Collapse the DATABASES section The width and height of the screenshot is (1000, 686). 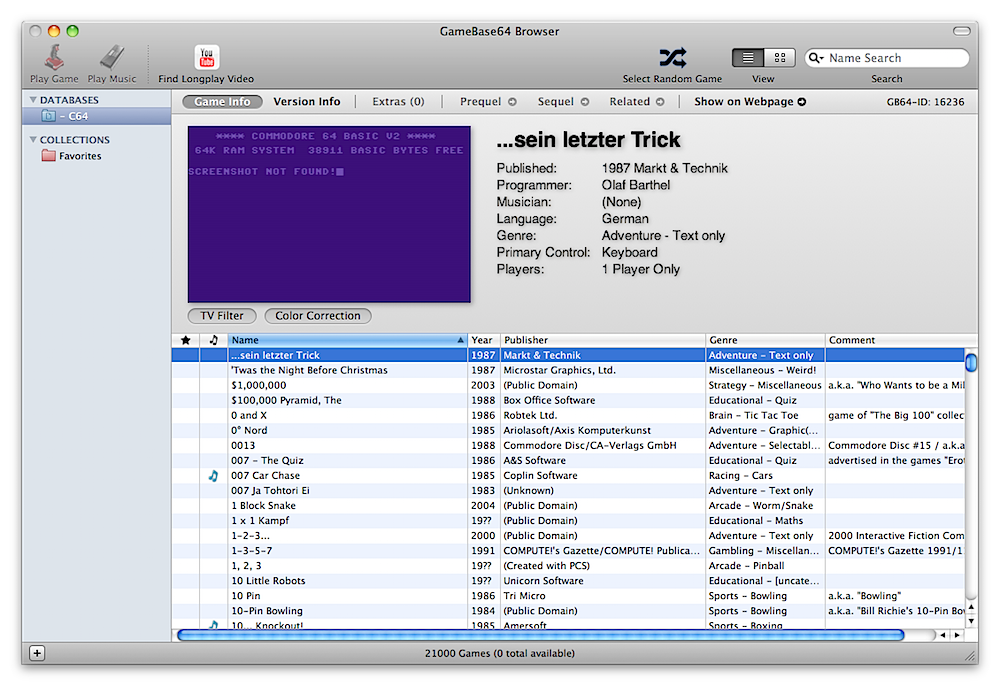tap(33, 100)
